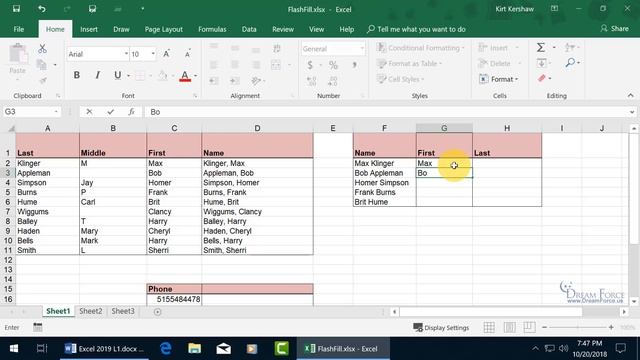Select Page Layout view icon
Image resolution: width=640 pixels, height=360 pixels.
pos(509,327)
